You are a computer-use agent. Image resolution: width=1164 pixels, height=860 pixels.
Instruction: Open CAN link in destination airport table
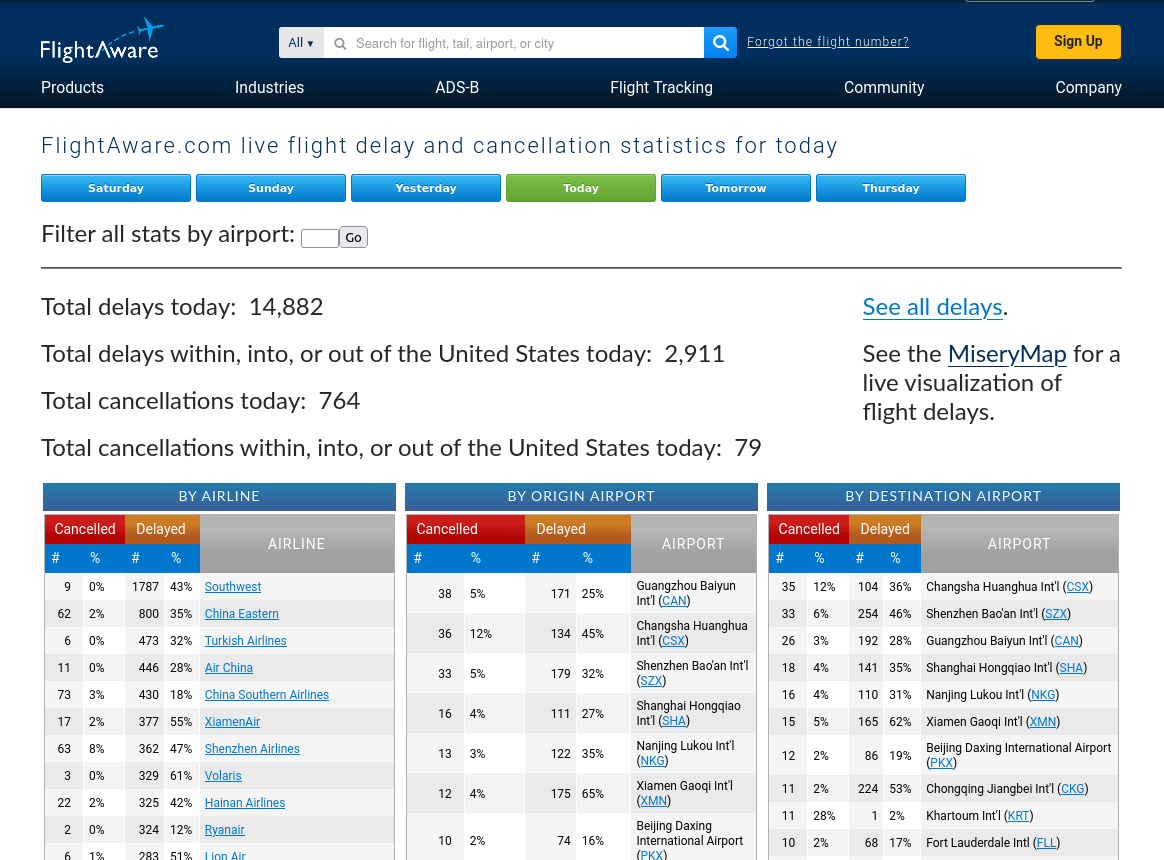tap(1067, 641)
